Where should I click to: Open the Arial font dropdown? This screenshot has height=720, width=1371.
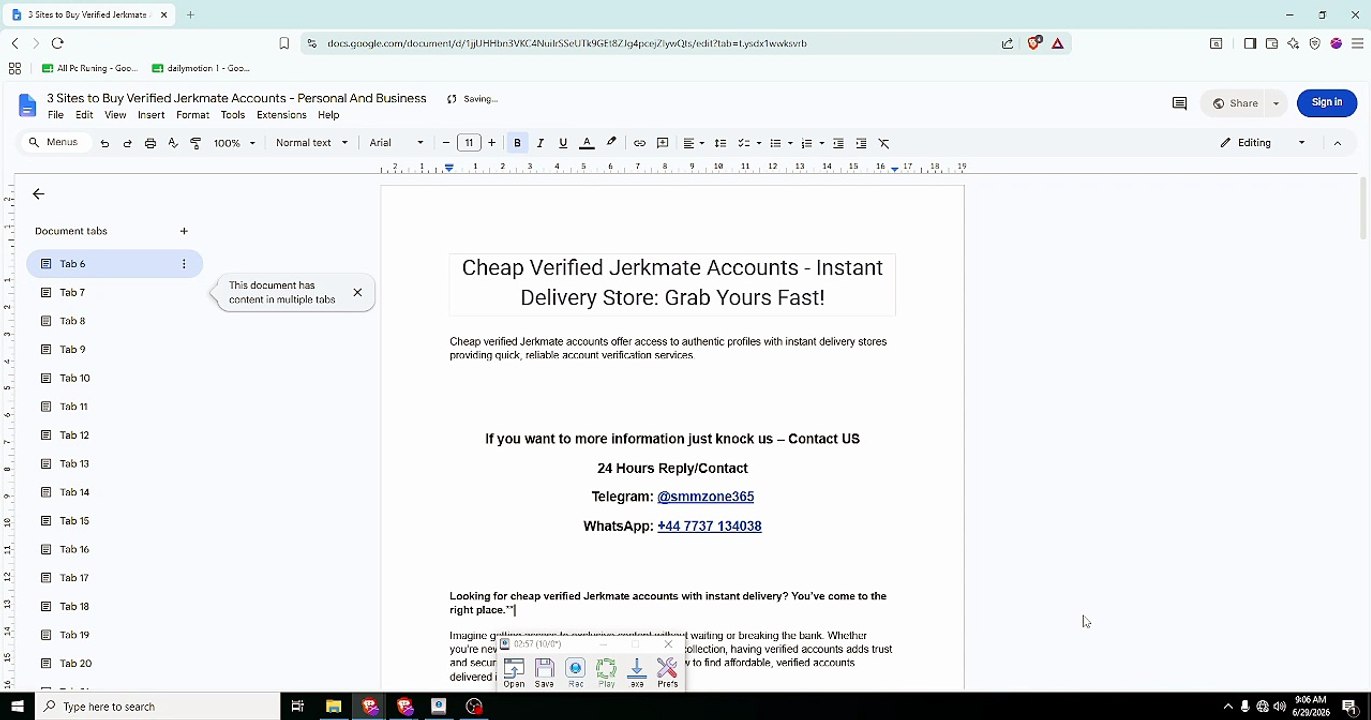click(x=397, y=143)
